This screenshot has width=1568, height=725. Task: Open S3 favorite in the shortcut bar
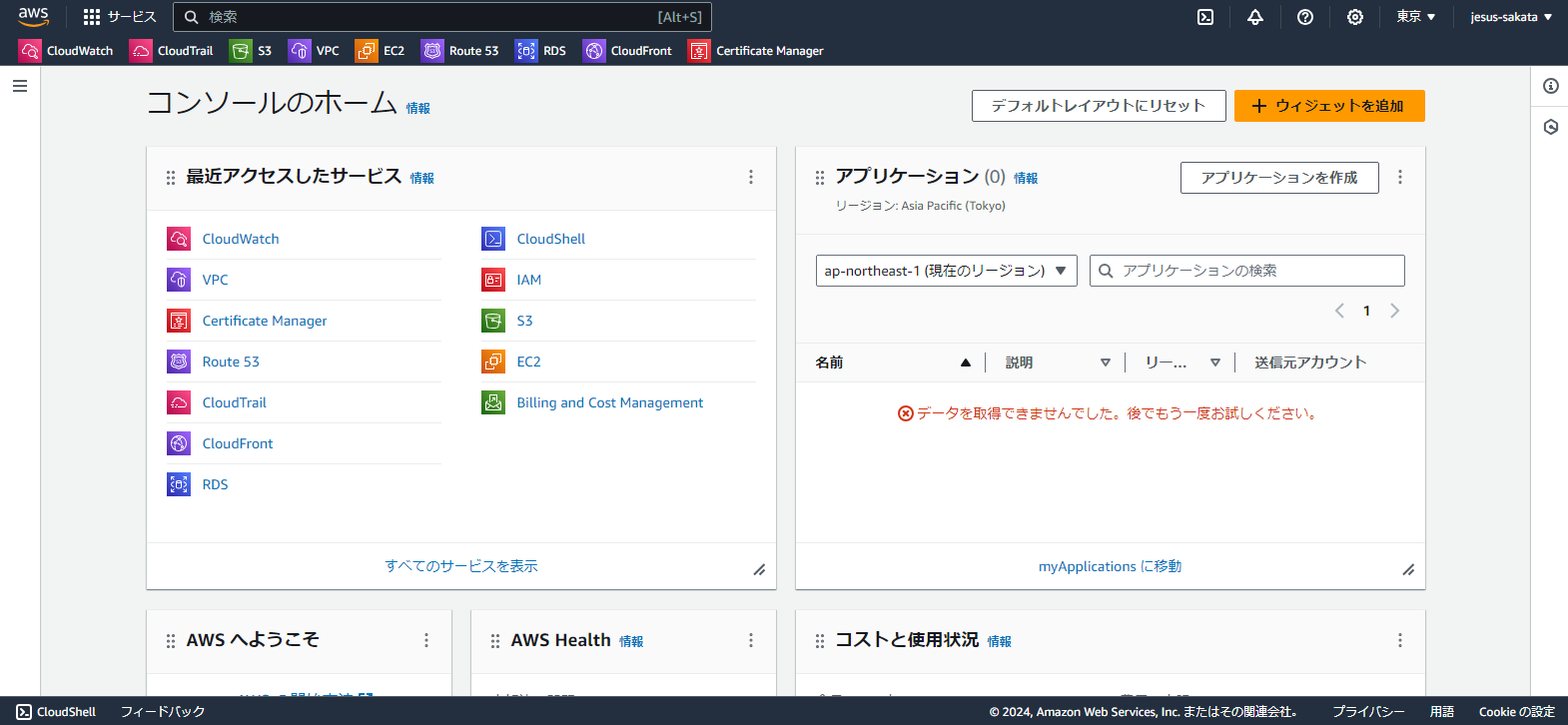point(251,51)
